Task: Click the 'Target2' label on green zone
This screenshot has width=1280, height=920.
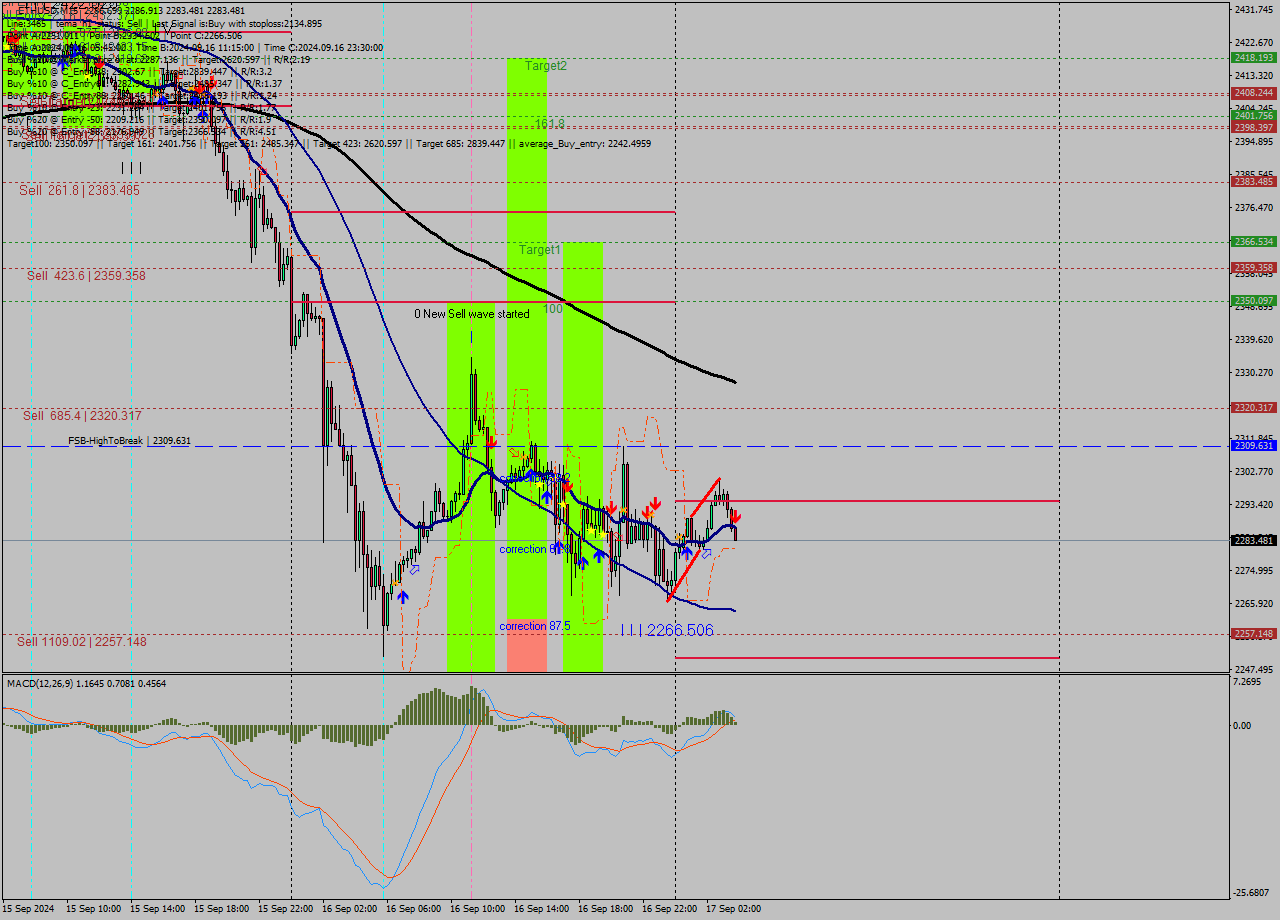Action: pyautogui.click(x=546, y=66)
